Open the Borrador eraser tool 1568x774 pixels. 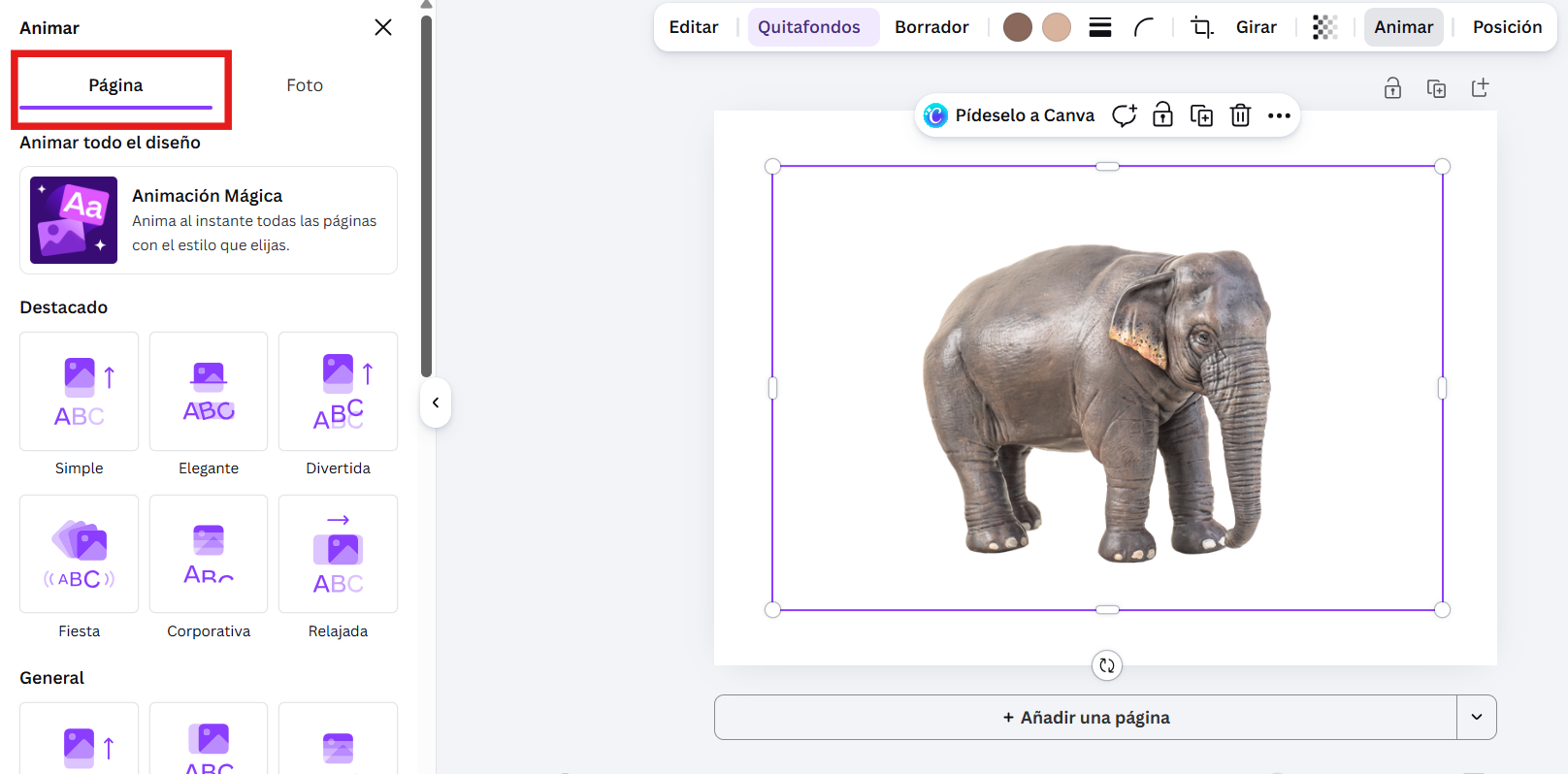click(931, 27)
